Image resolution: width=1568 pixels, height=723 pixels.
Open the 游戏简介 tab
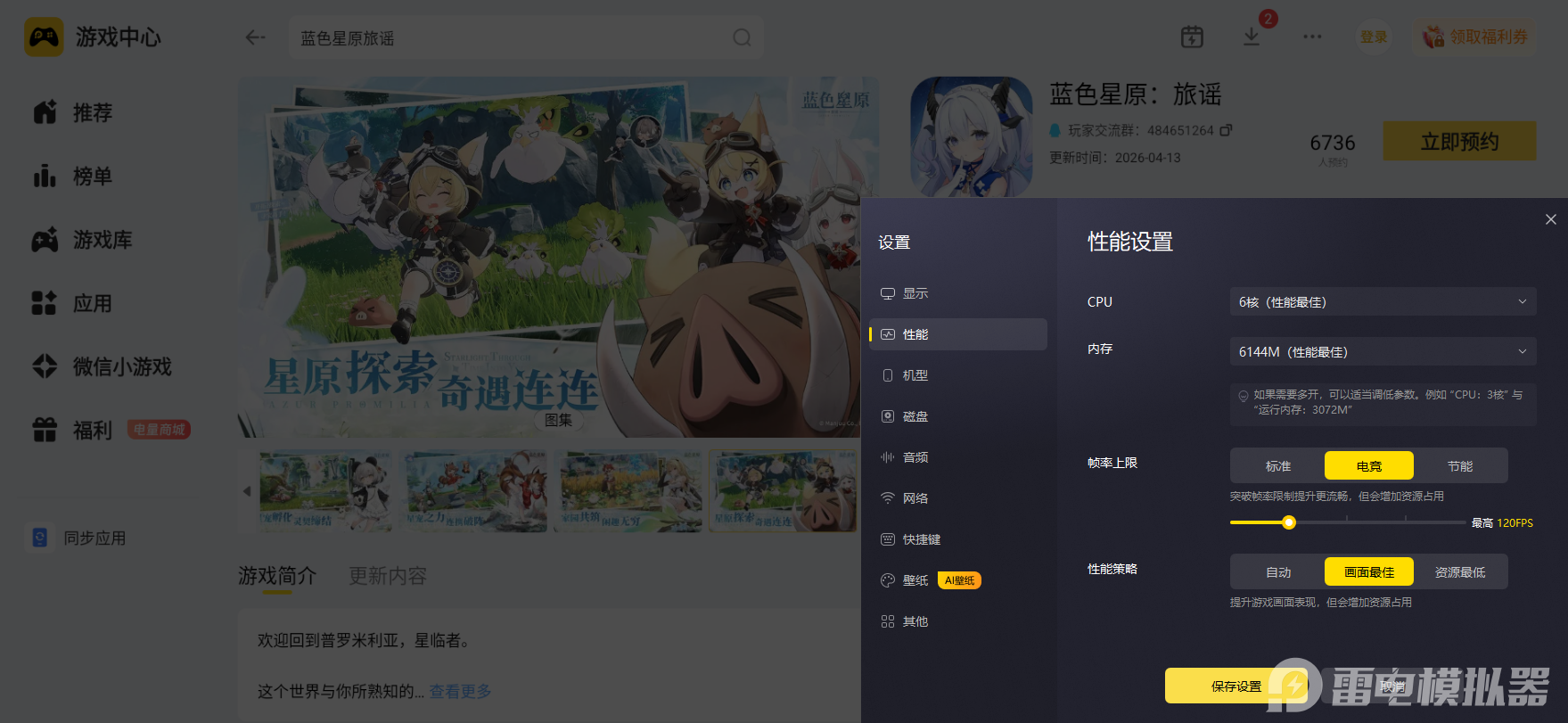(277, 576)
